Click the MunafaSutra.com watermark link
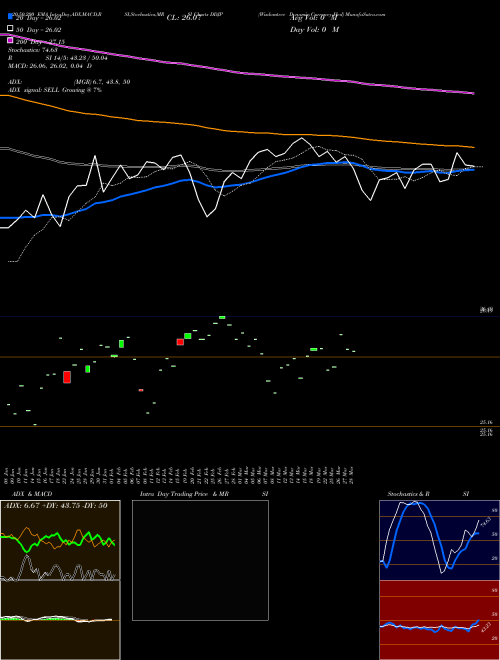Image resolution: width=500 pixels, height=660 pixels. point(365,14)
